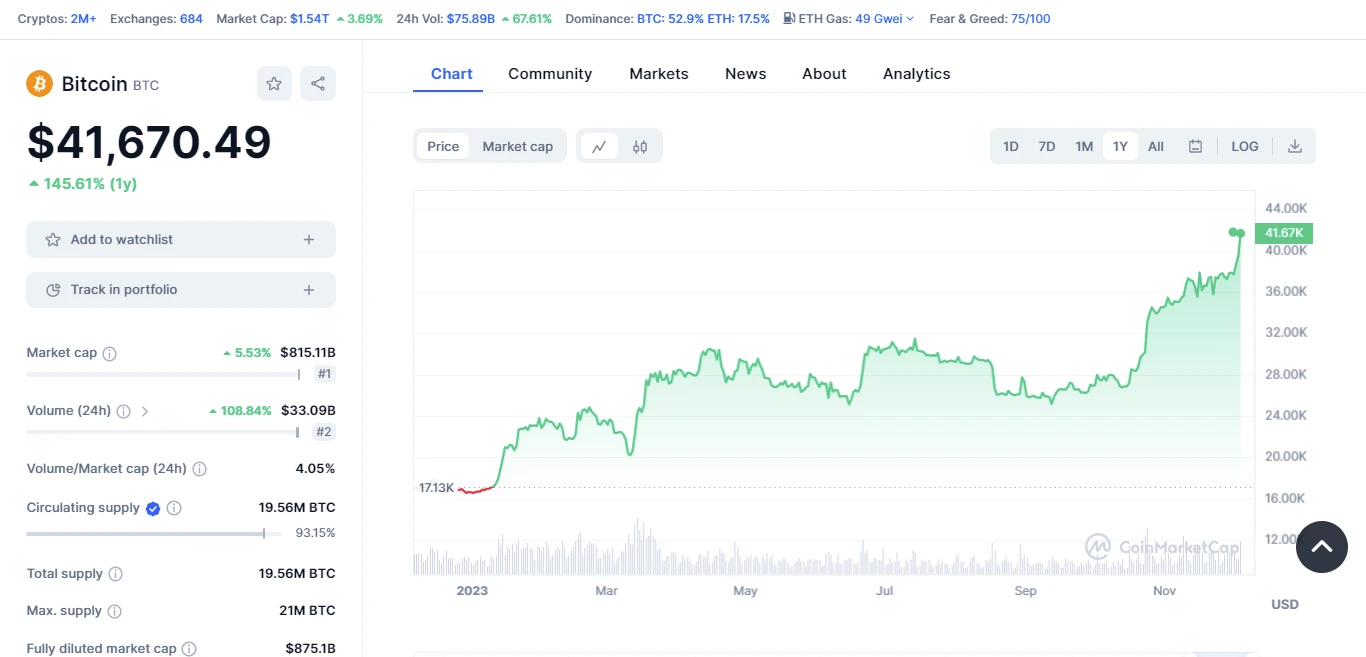Click Fear & Greed 75/100 link
This screenshot has height=657, width=1366.
coord(1031,19)
